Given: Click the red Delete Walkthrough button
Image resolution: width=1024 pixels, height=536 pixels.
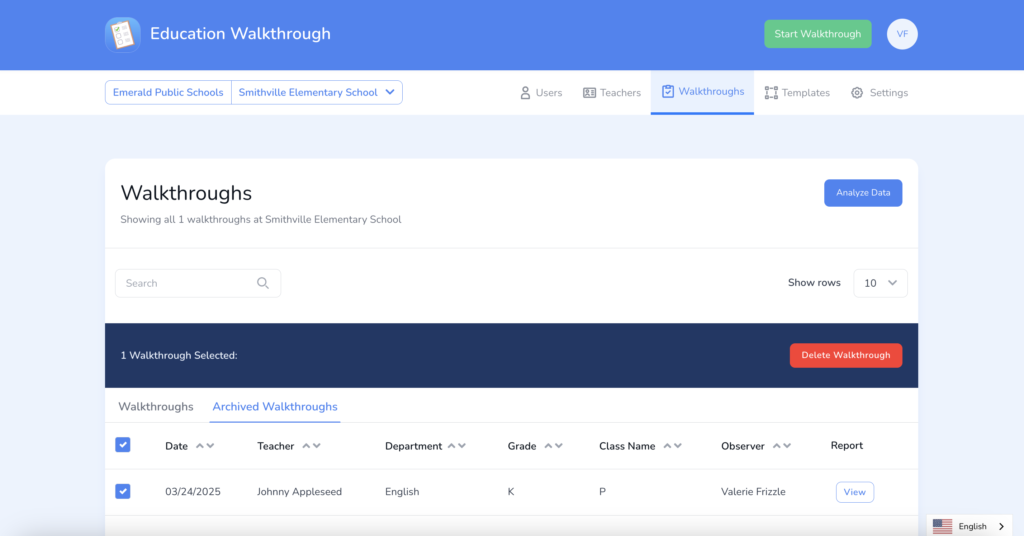Looking at the screenshot, I should (846, 355).
